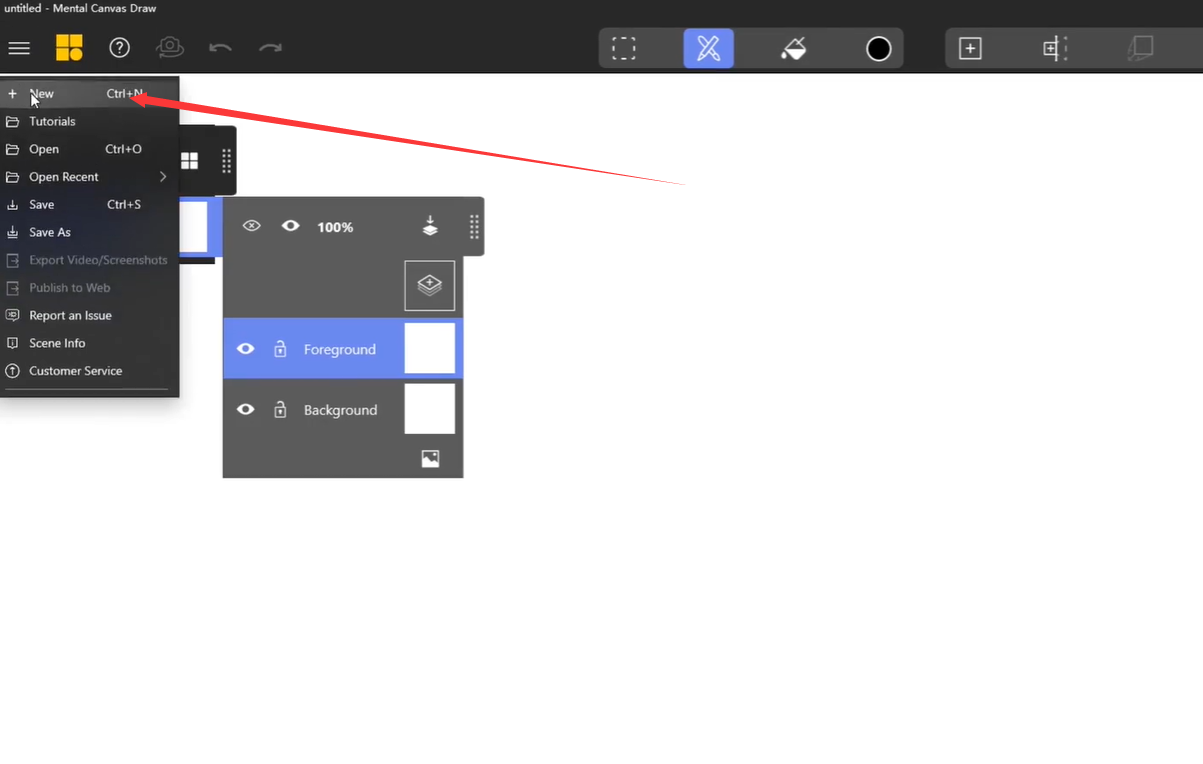Choose Report an Issue
Screen dimensions: 1203x764
(90, 315)
